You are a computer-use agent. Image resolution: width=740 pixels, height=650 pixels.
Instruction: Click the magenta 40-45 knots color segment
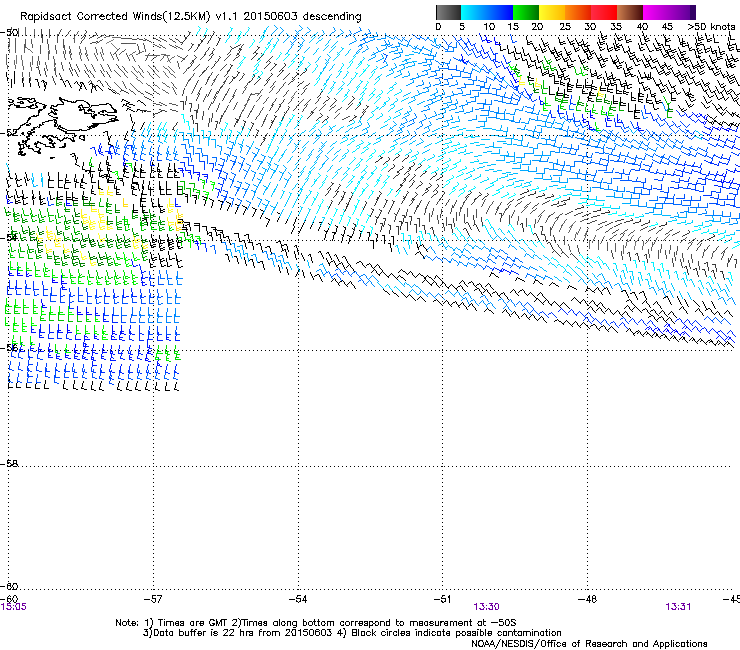point(656,12)
